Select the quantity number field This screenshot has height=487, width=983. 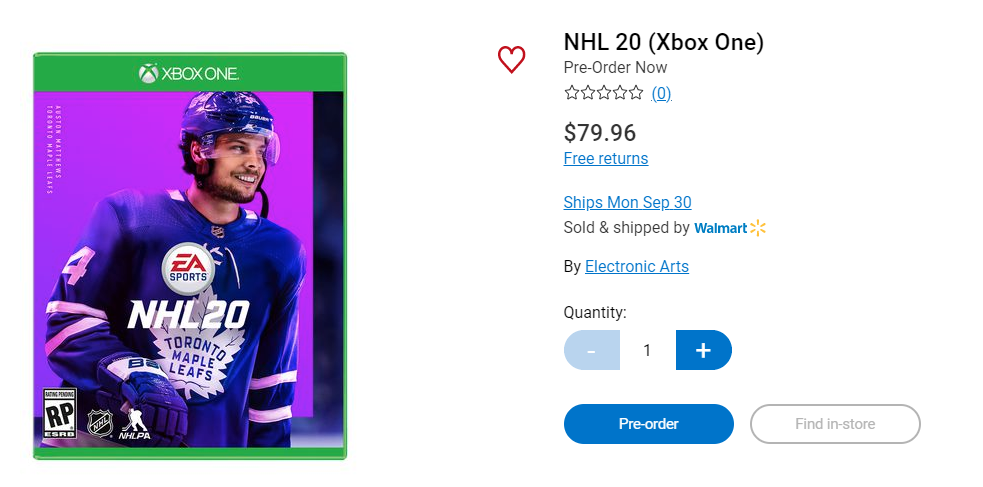coord(647,350)
